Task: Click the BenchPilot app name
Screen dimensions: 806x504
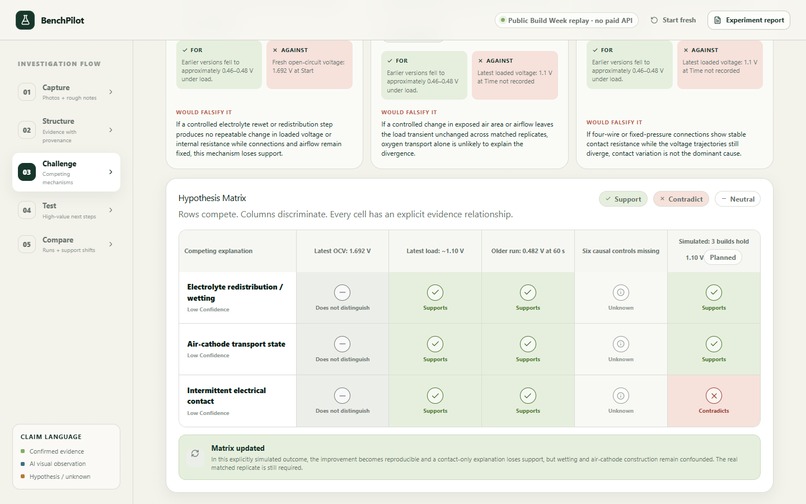Action: pyautogui.click(x=63, y=21)
